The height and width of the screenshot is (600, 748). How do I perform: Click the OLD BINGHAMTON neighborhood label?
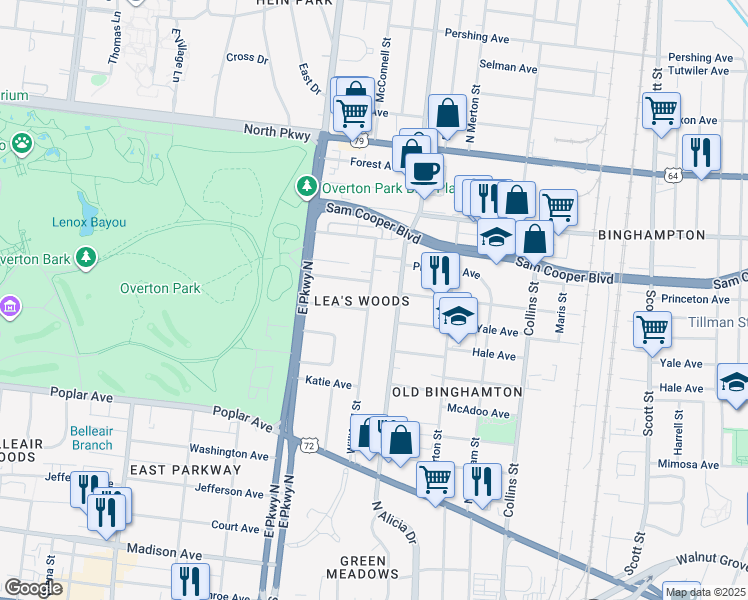tap(457, 392)
